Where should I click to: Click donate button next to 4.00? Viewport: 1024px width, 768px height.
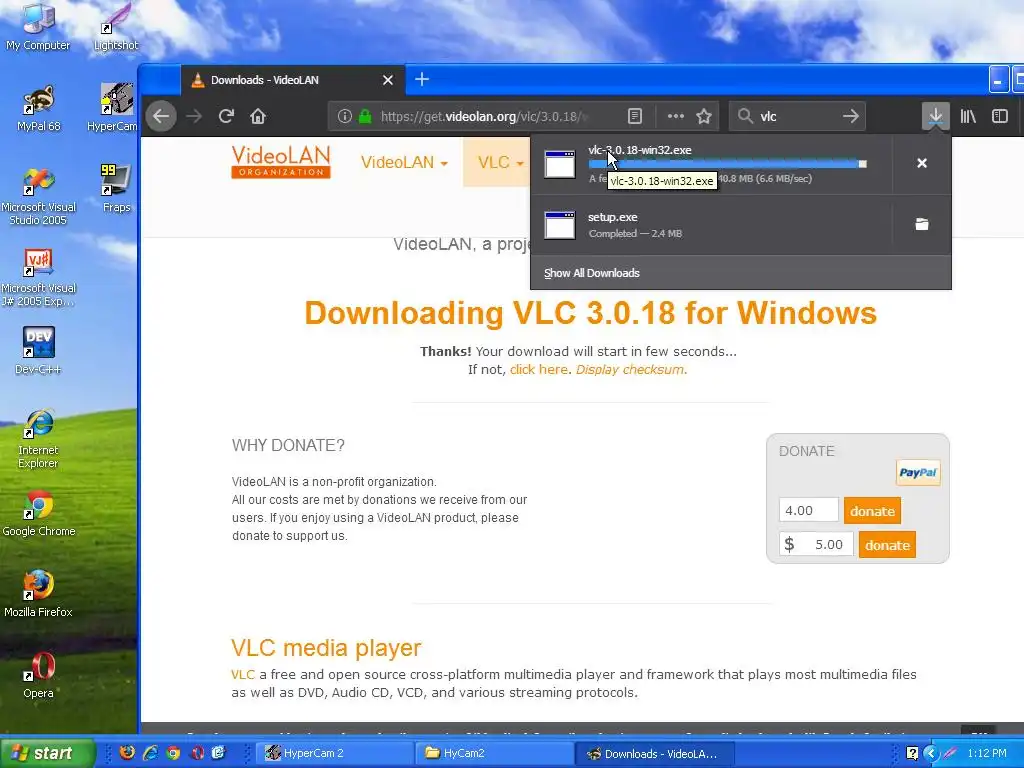click(872, 511)
